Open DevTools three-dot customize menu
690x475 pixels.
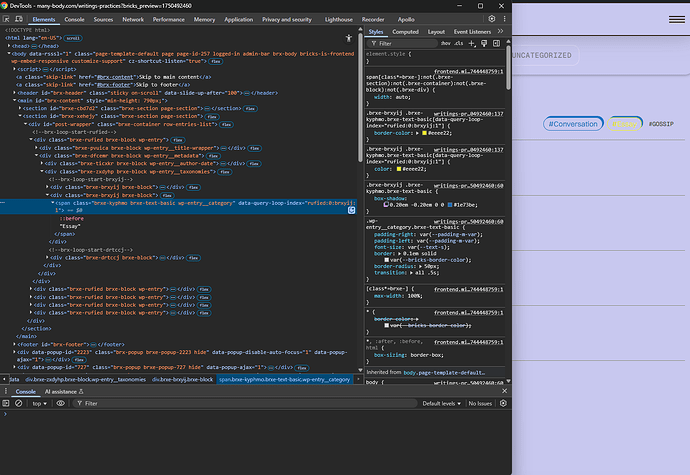click(x=504, y=19)
